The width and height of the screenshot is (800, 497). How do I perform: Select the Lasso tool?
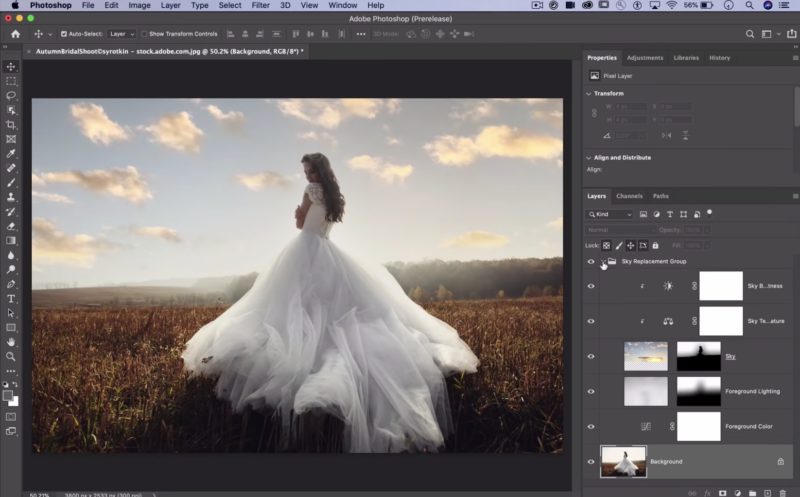[x=11, y=95]
